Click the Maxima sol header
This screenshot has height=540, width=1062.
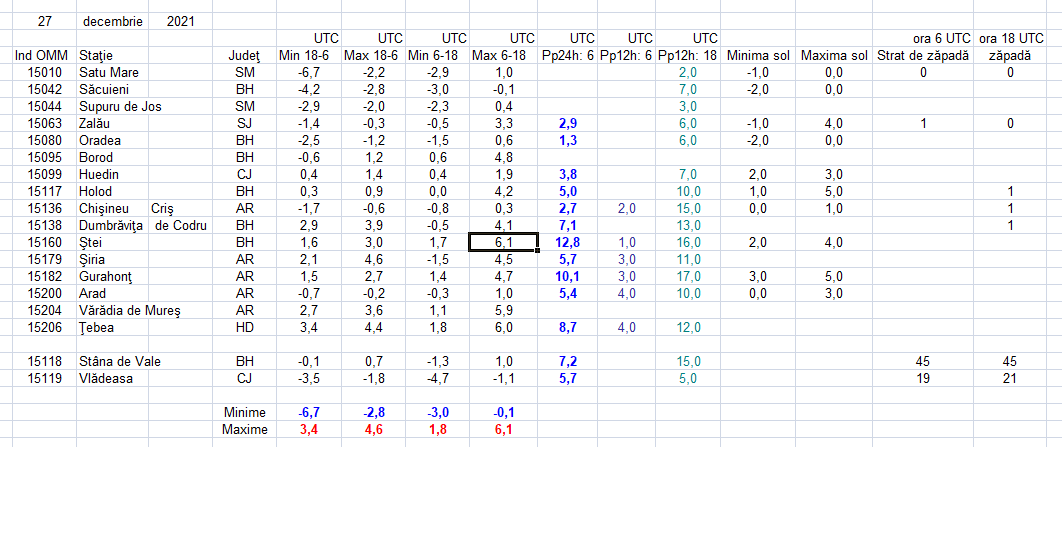[x=833, y=56]
